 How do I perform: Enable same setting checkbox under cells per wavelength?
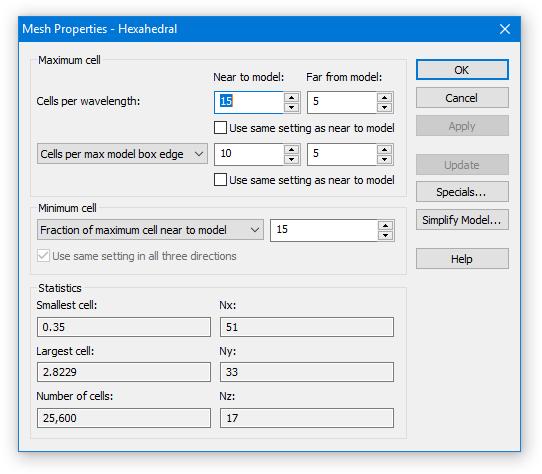(x=220, y=128)
